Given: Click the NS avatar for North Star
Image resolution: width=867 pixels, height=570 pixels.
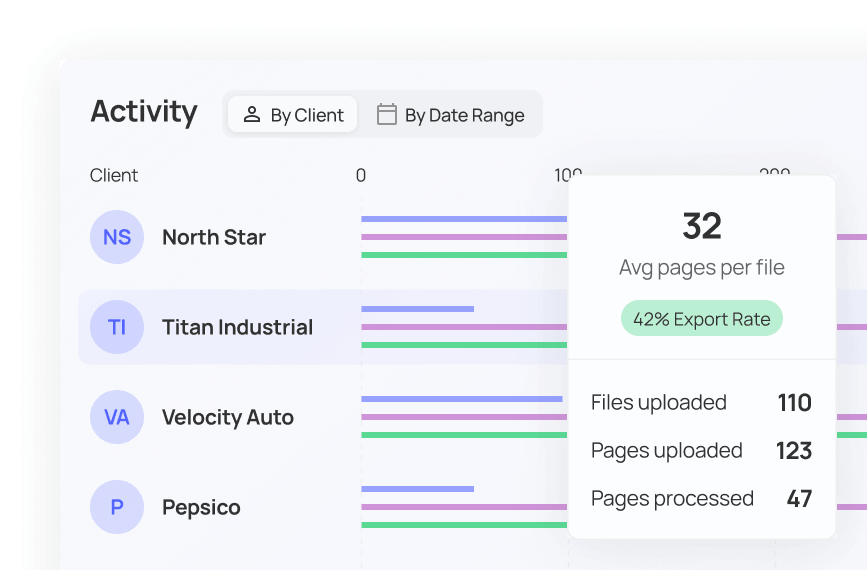Looking at the screenshot, I should pyautogui.click(x=117, y=237).
